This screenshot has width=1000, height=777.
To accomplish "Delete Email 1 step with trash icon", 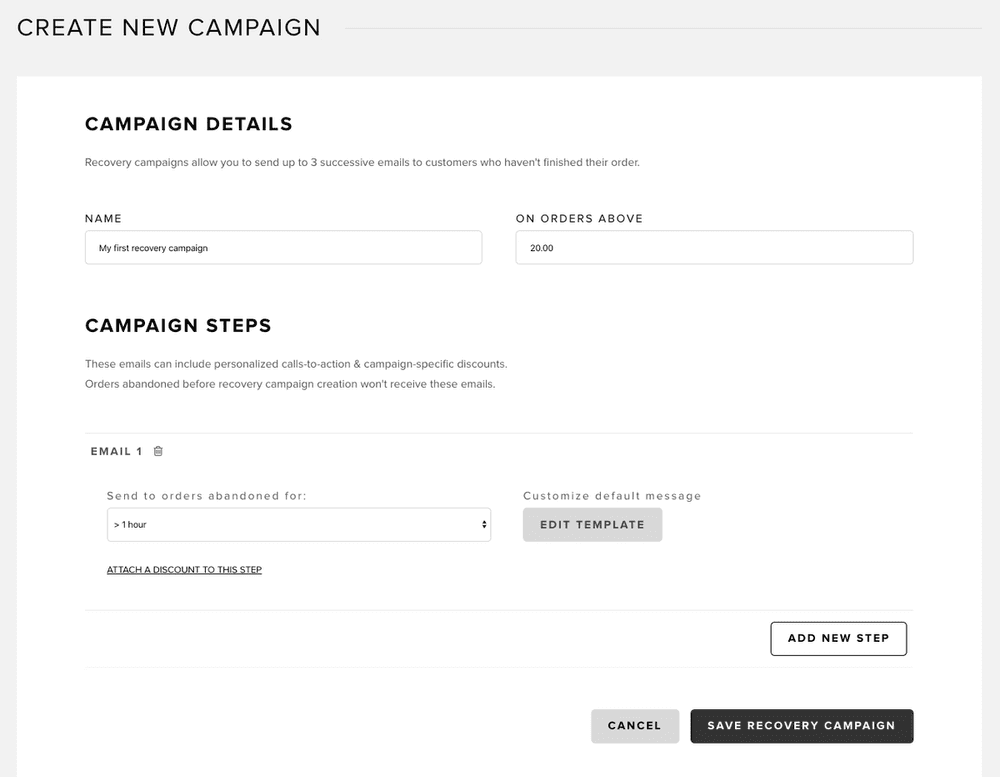I will tap(158, 451).
